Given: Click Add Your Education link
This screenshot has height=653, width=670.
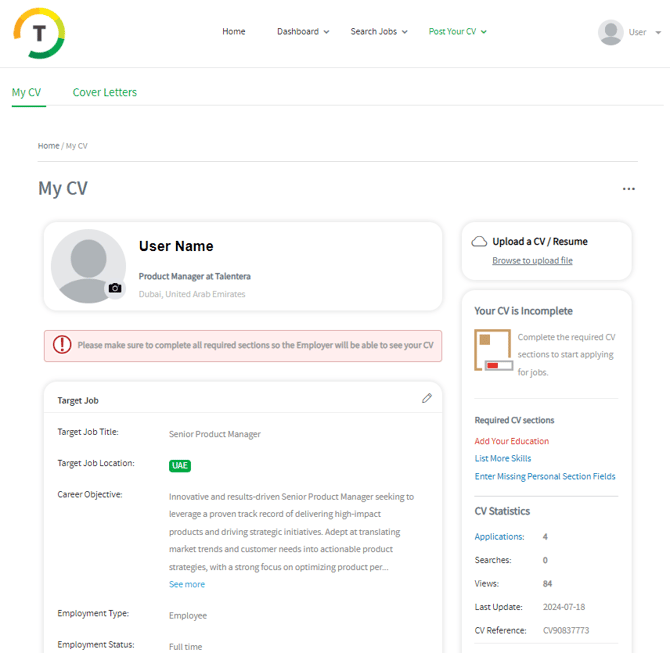Looking at the screenshot, I should click(511, 441).
